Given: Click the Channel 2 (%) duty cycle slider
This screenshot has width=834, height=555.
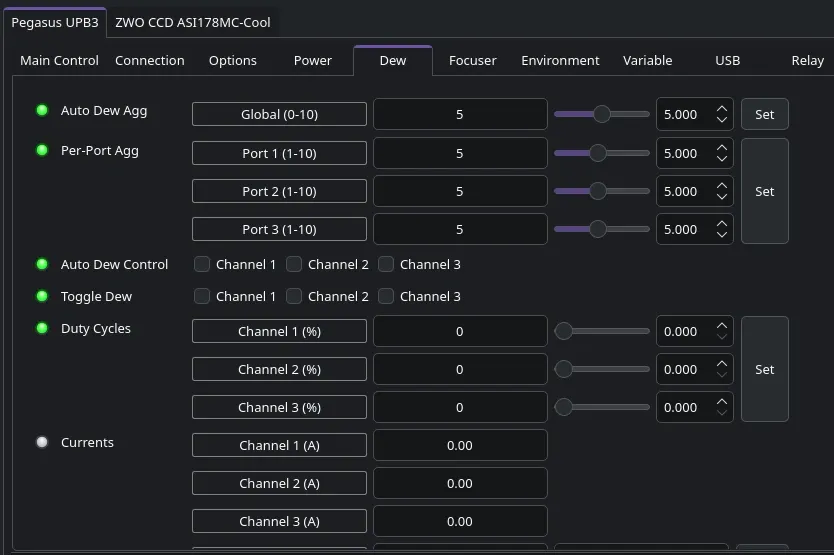Looking at the screenshot, I should click(602, 369).
